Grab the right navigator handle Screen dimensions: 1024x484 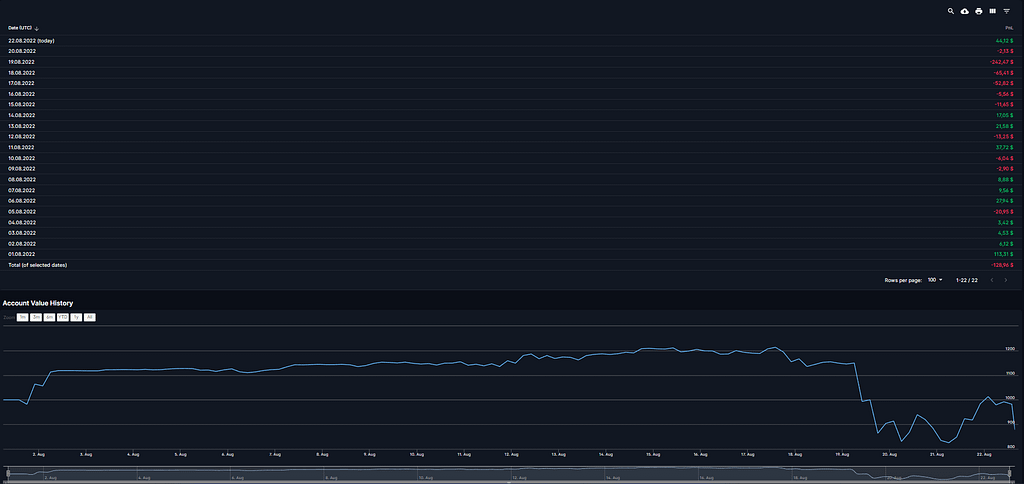point(1010,472)
